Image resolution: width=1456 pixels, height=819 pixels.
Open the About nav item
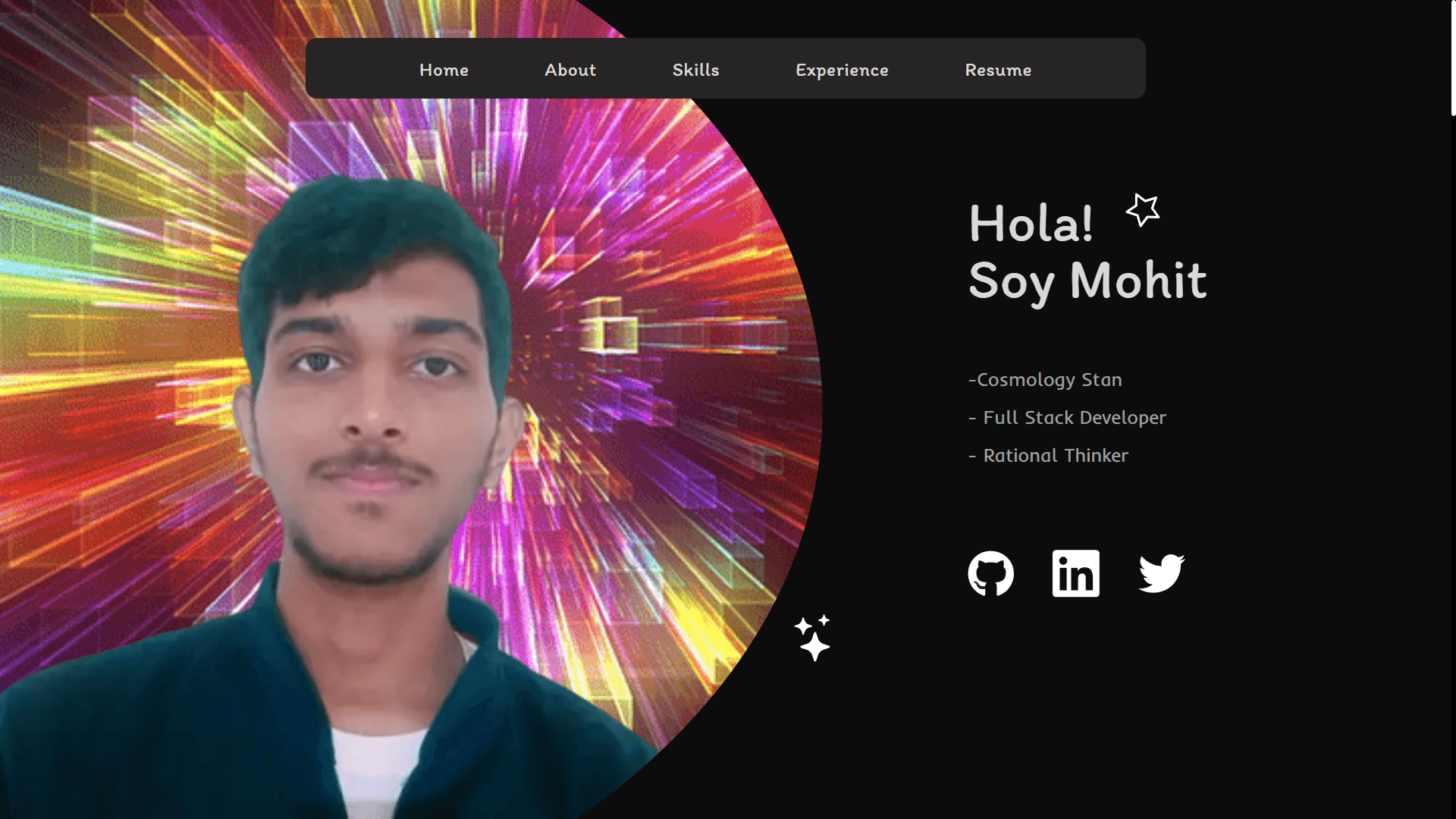[570, 70]
